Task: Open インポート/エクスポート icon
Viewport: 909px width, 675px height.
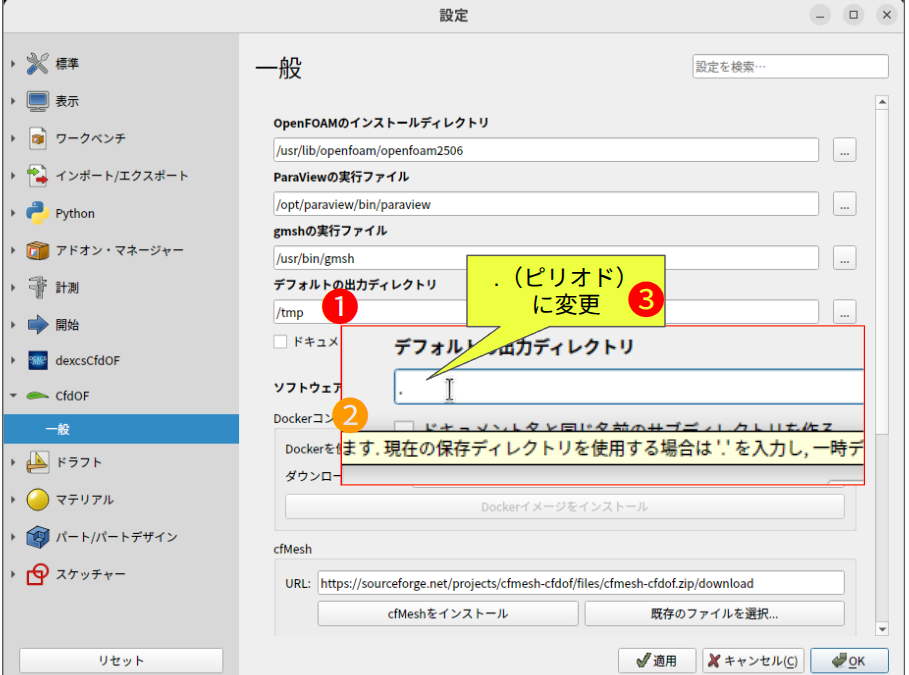Action: [38, 176]
